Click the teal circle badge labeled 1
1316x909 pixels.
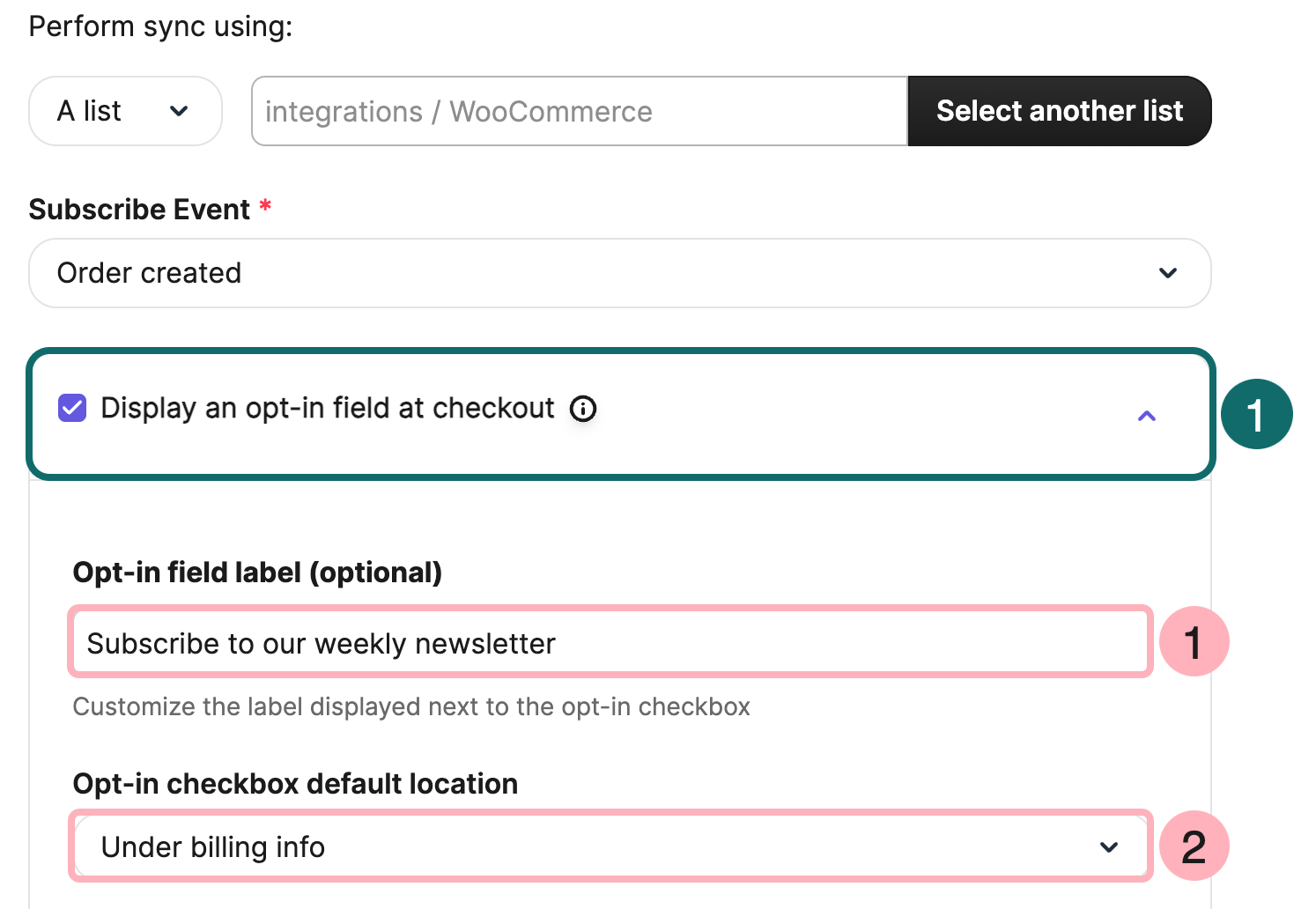pyautogui.click(x=1257, y=413)
